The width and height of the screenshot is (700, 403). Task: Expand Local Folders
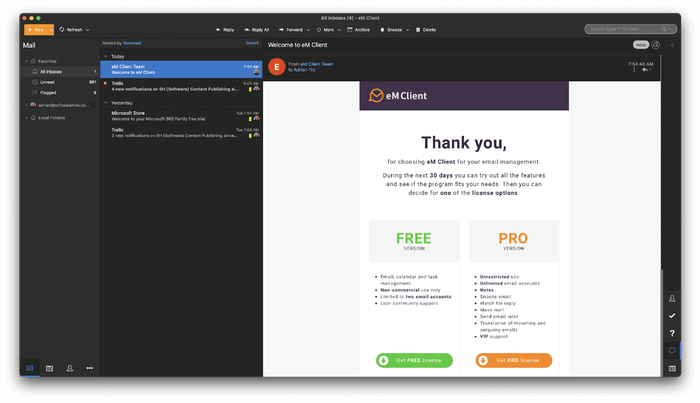[x=26, y=118]
